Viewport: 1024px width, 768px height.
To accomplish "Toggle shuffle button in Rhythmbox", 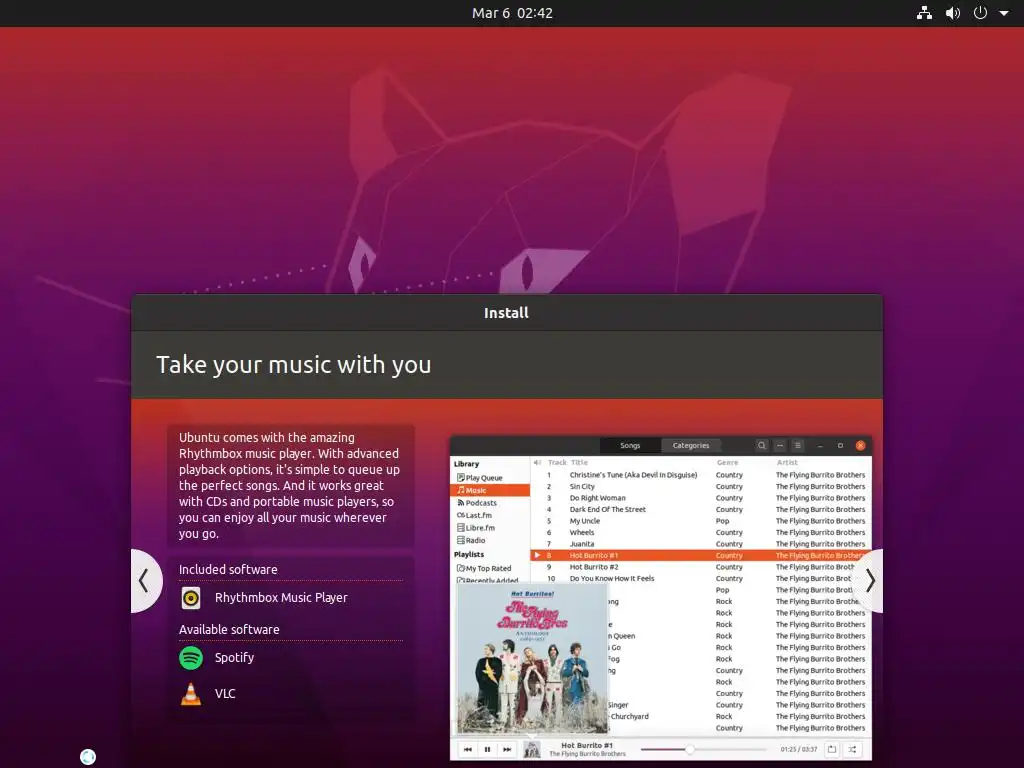I will click(x=852, y=749).
